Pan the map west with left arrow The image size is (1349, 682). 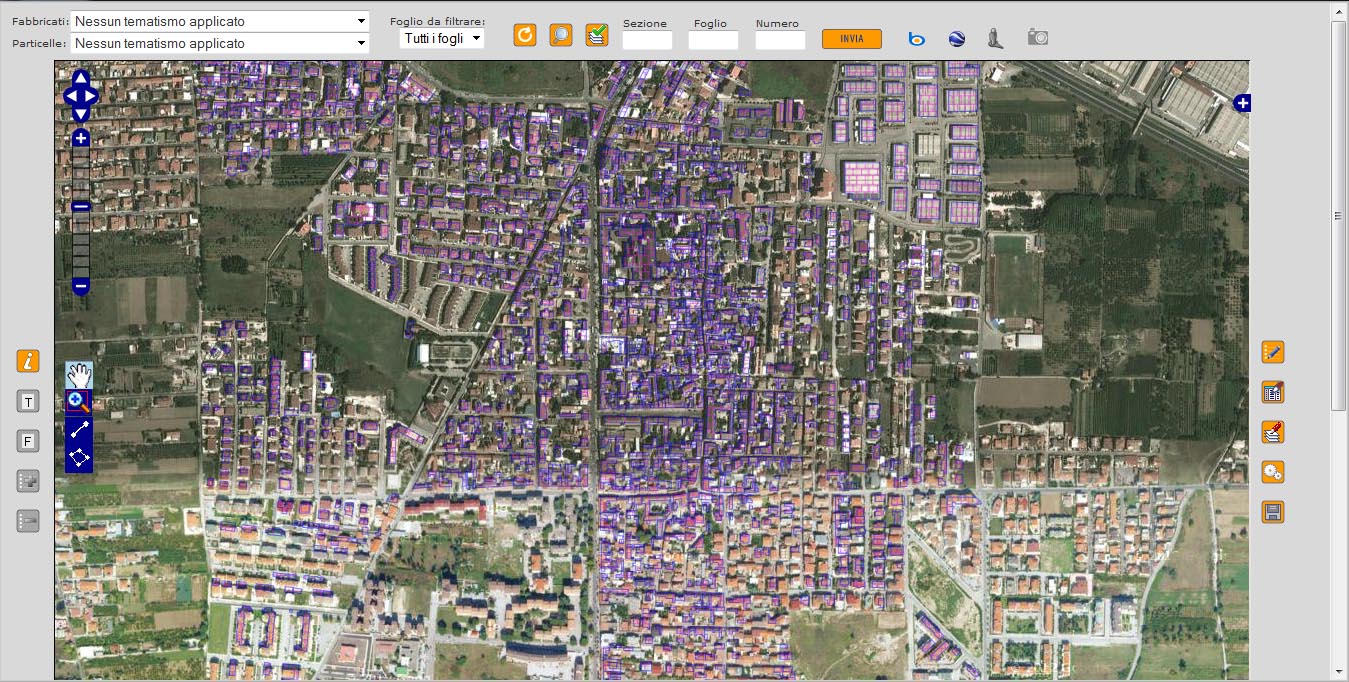[x=71, y=96]
